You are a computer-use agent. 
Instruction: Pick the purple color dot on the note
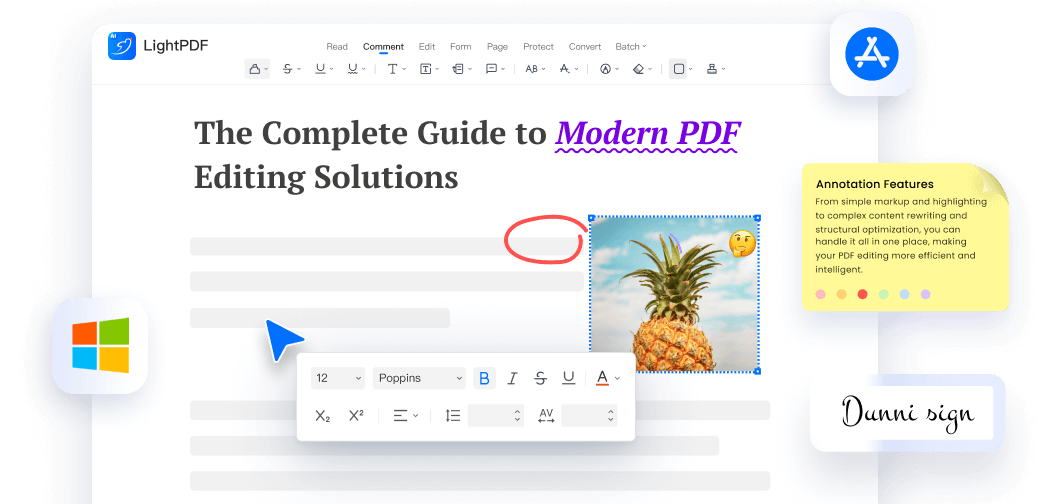(925, 294)
